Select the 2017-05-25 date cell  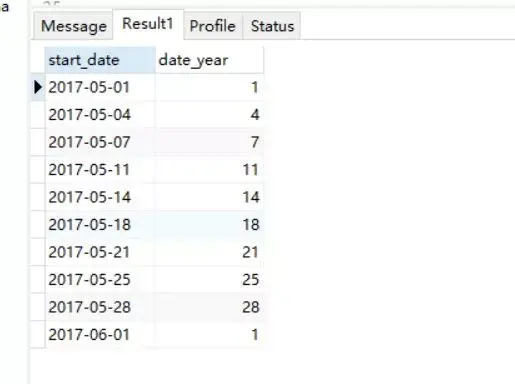coord(100,279)
